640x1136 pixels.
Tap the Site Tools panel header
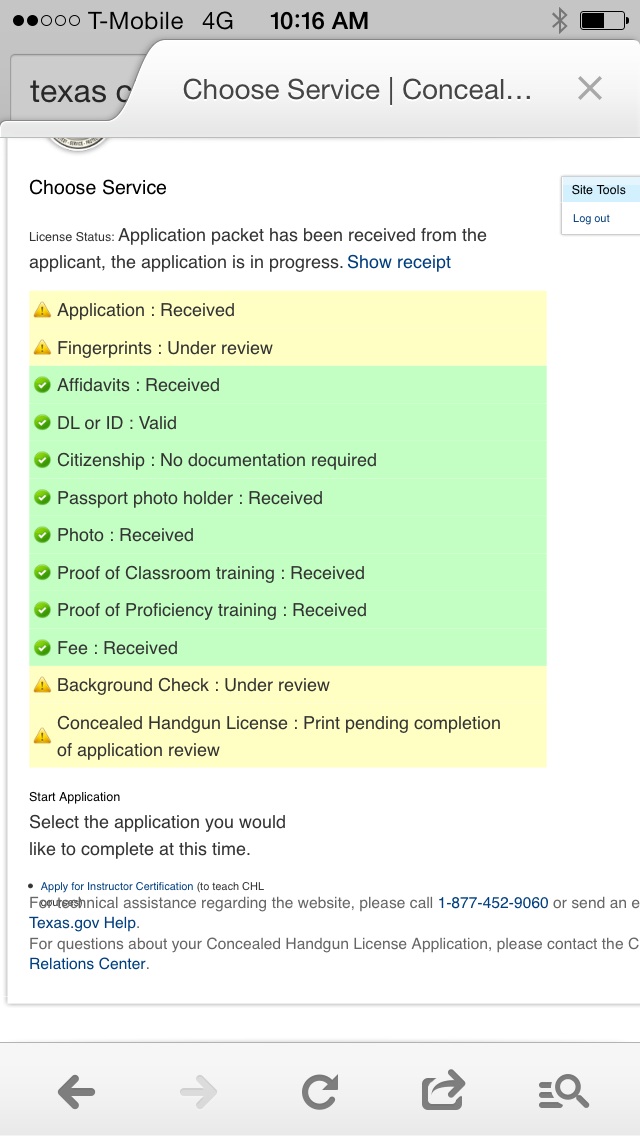tap(599, 190)
